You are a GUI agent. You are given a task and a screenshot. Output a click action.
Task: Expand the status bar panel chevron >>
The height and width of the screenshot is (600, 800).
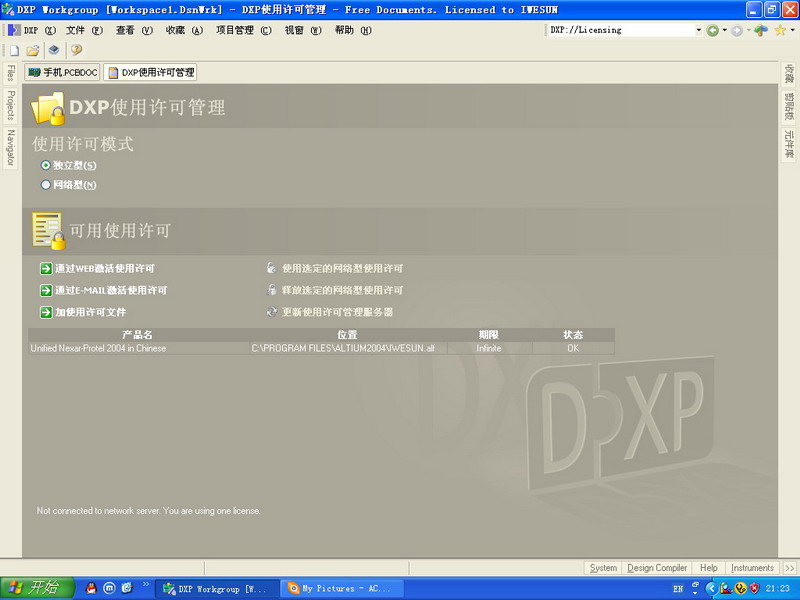click(790, 568)
